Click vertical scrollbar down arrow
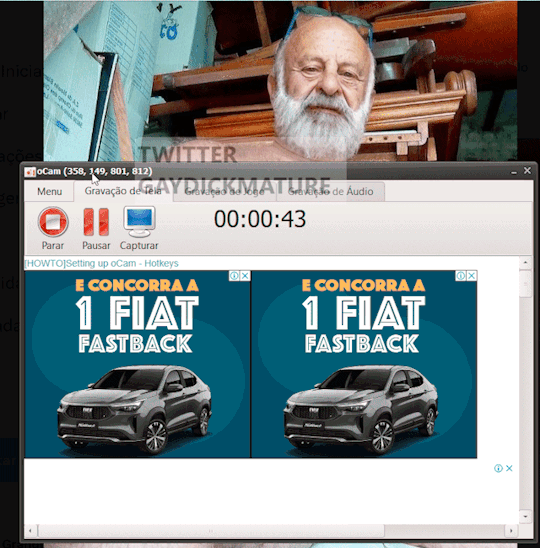The image size is (540, 548). click(x=526, y=516)
